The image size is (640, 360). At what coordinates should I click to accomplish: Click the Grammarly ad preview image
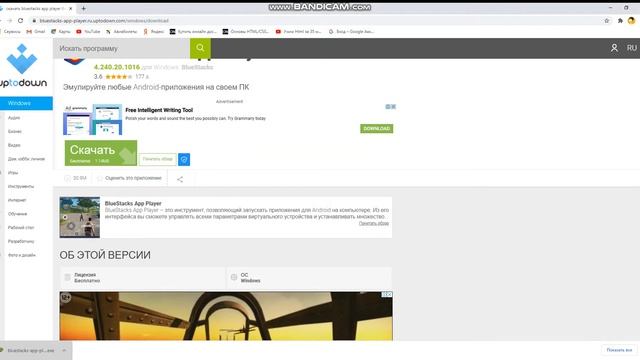93,119
